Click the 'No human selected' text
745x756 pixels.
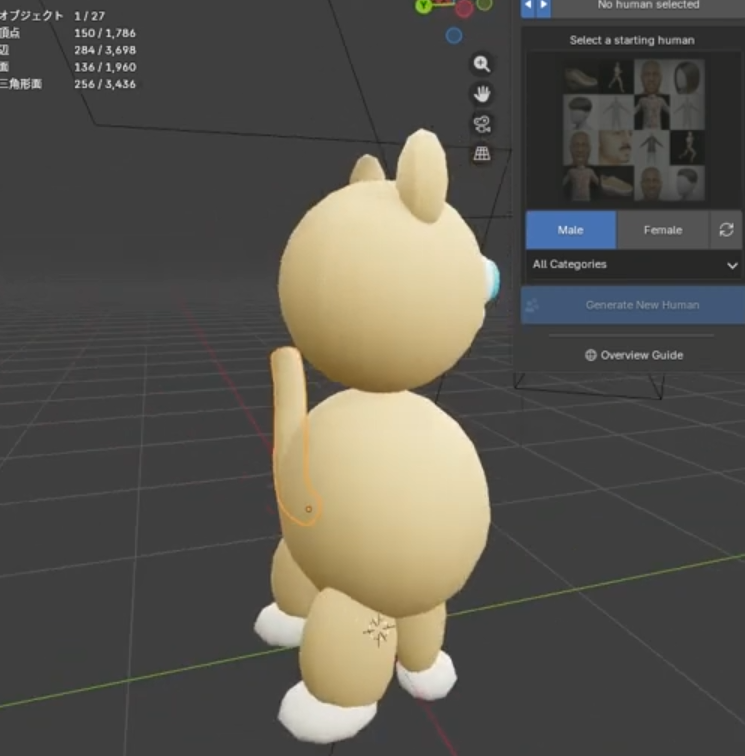(x=649, y=5)
